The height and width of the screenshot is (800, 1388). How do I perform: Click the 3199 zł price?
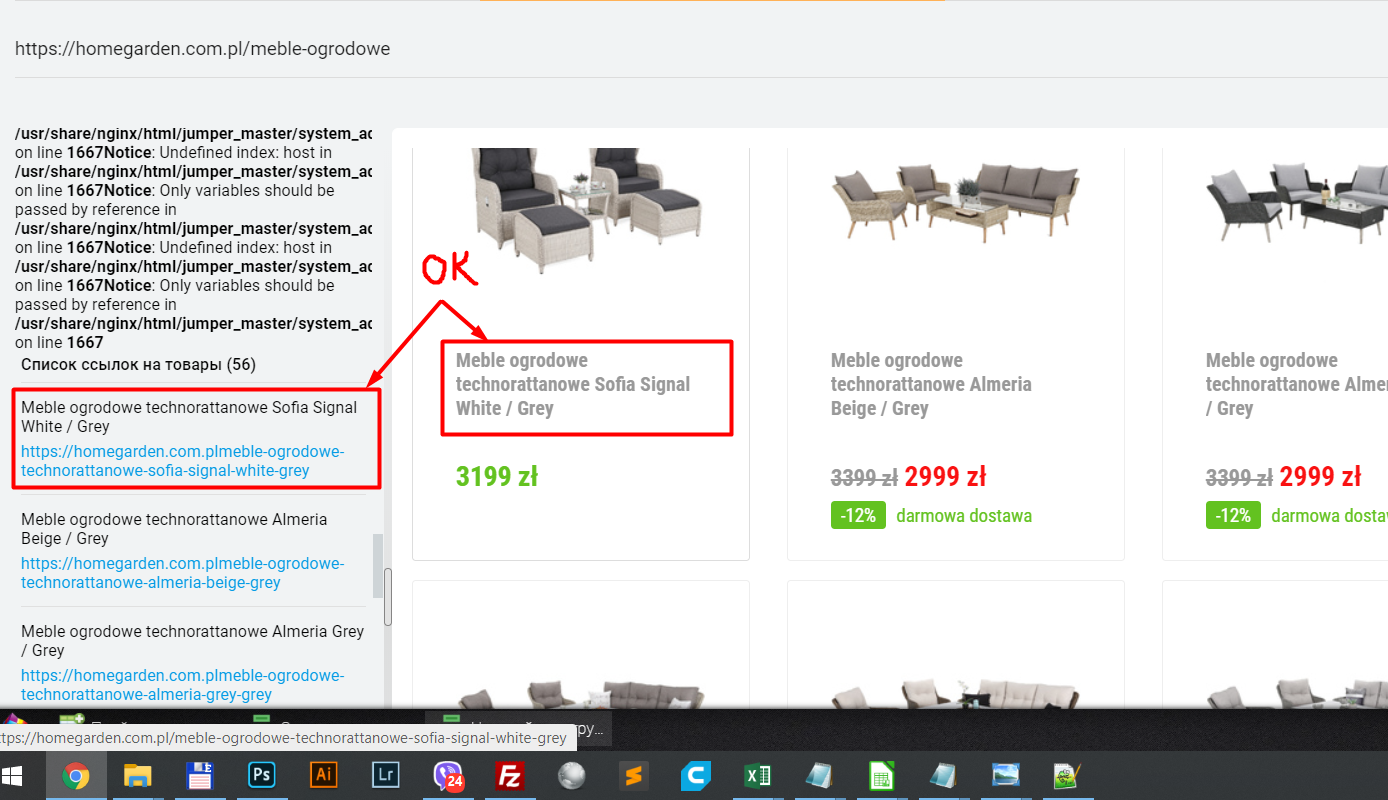497,476
